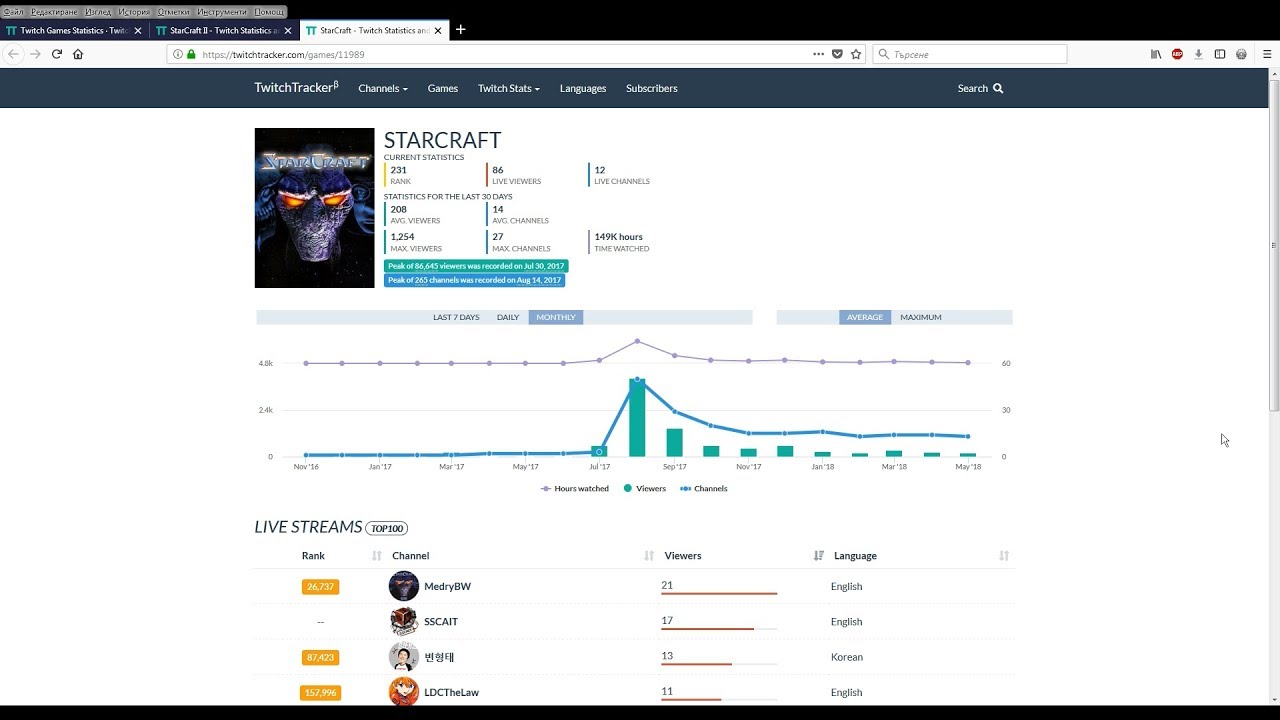This screenshot has width=1280, height=720.
Task: Switch the chart to MAXIMUM values
Action: 921,317
